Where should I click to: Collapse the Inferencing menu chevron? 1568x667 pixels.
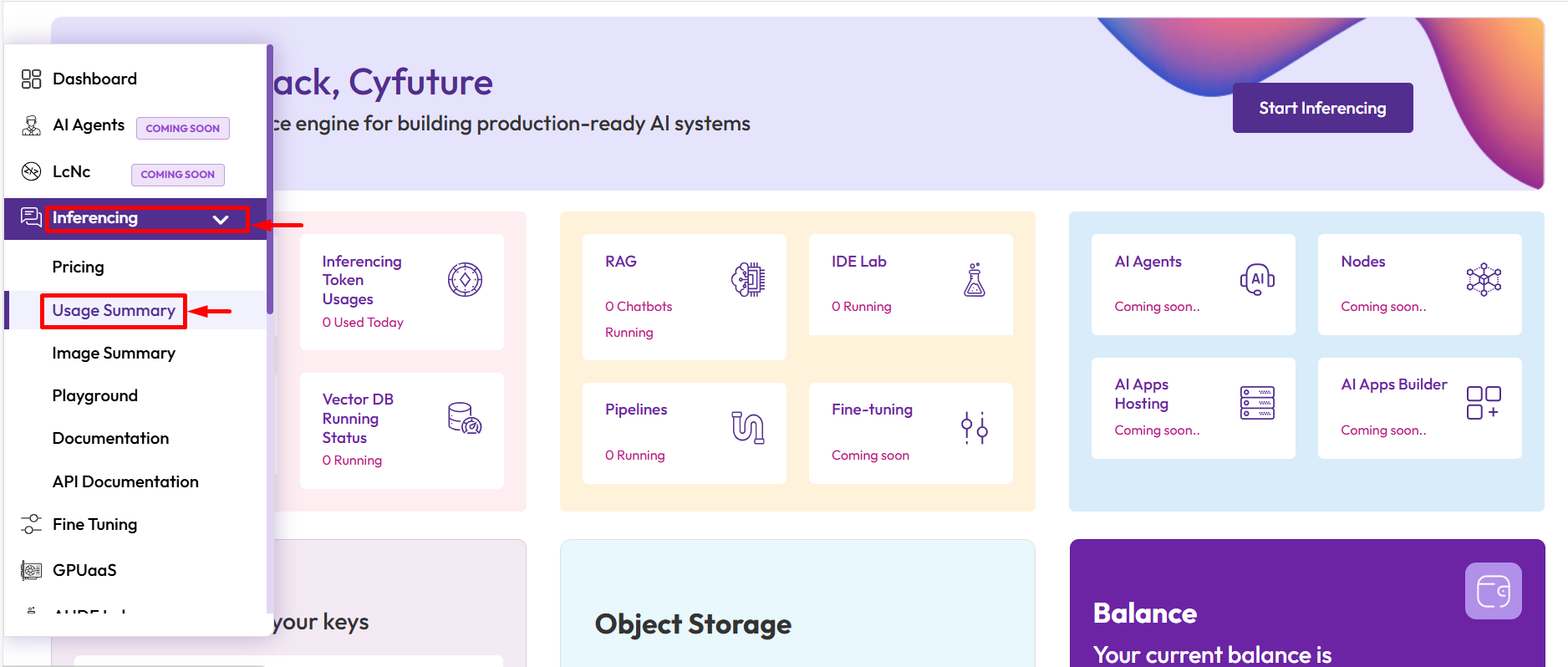[221, 219]
